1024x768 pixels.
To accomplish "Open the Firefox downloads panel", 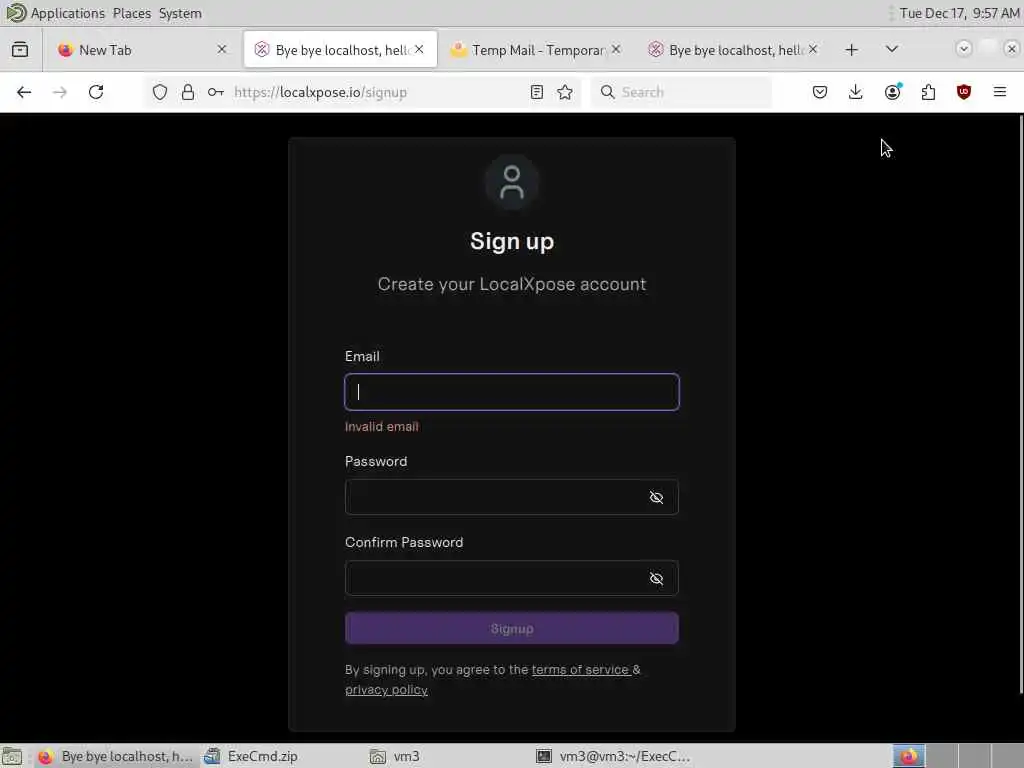I will click(856, 92).
